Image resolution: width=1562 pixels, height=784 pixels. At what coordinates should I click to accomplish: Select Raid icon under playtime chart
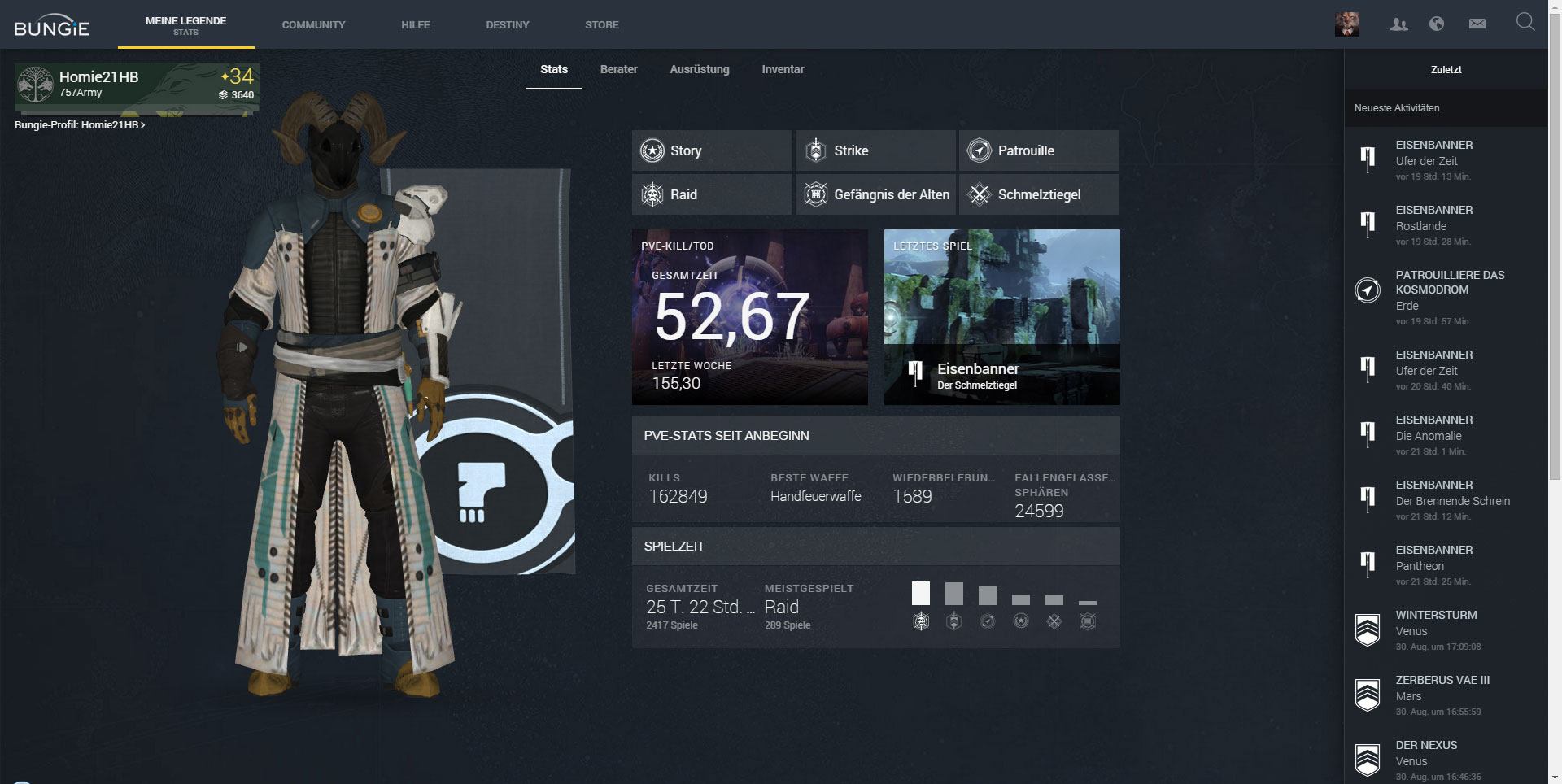pos(921,621)
